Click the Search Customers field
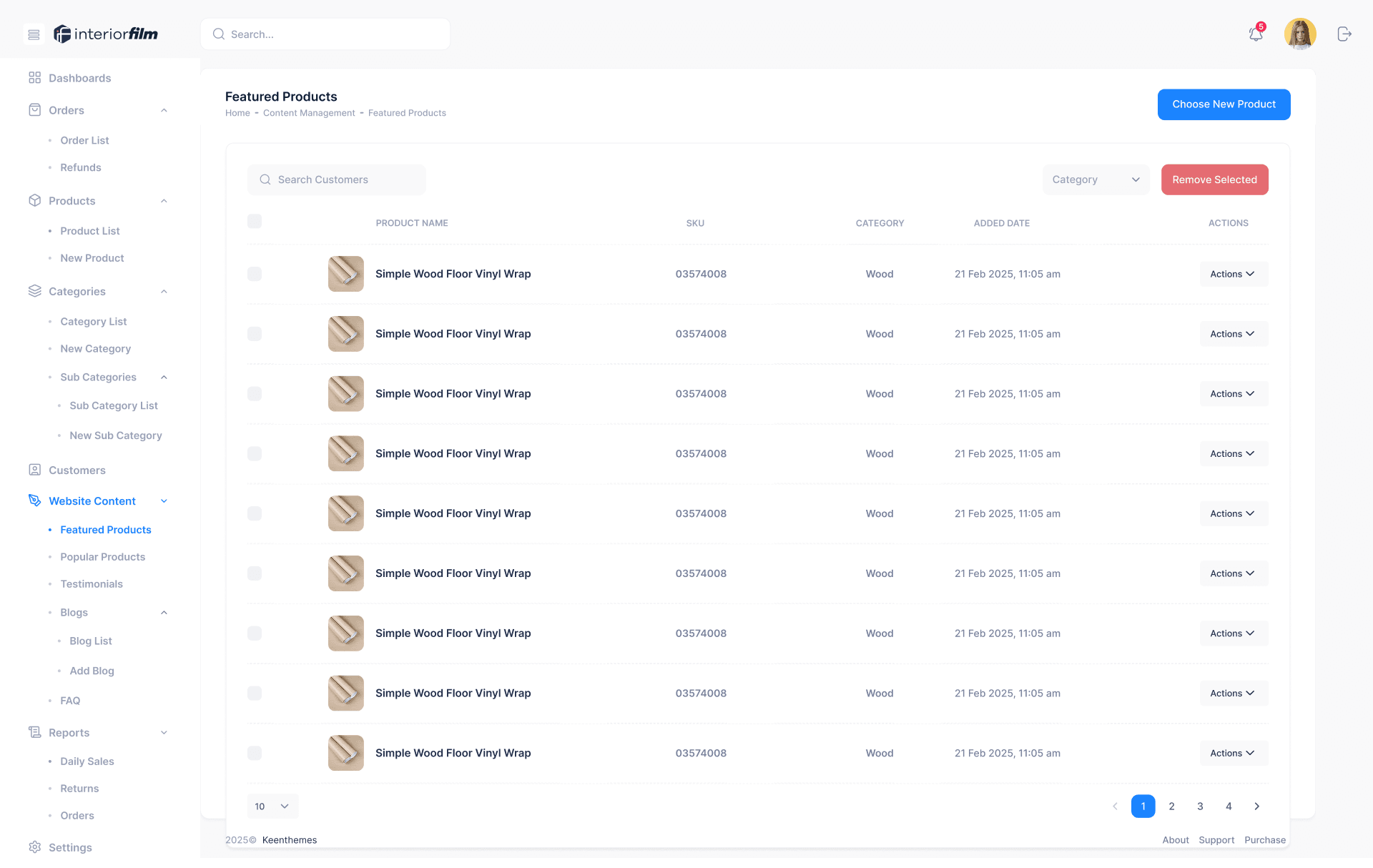 [337, 179]
